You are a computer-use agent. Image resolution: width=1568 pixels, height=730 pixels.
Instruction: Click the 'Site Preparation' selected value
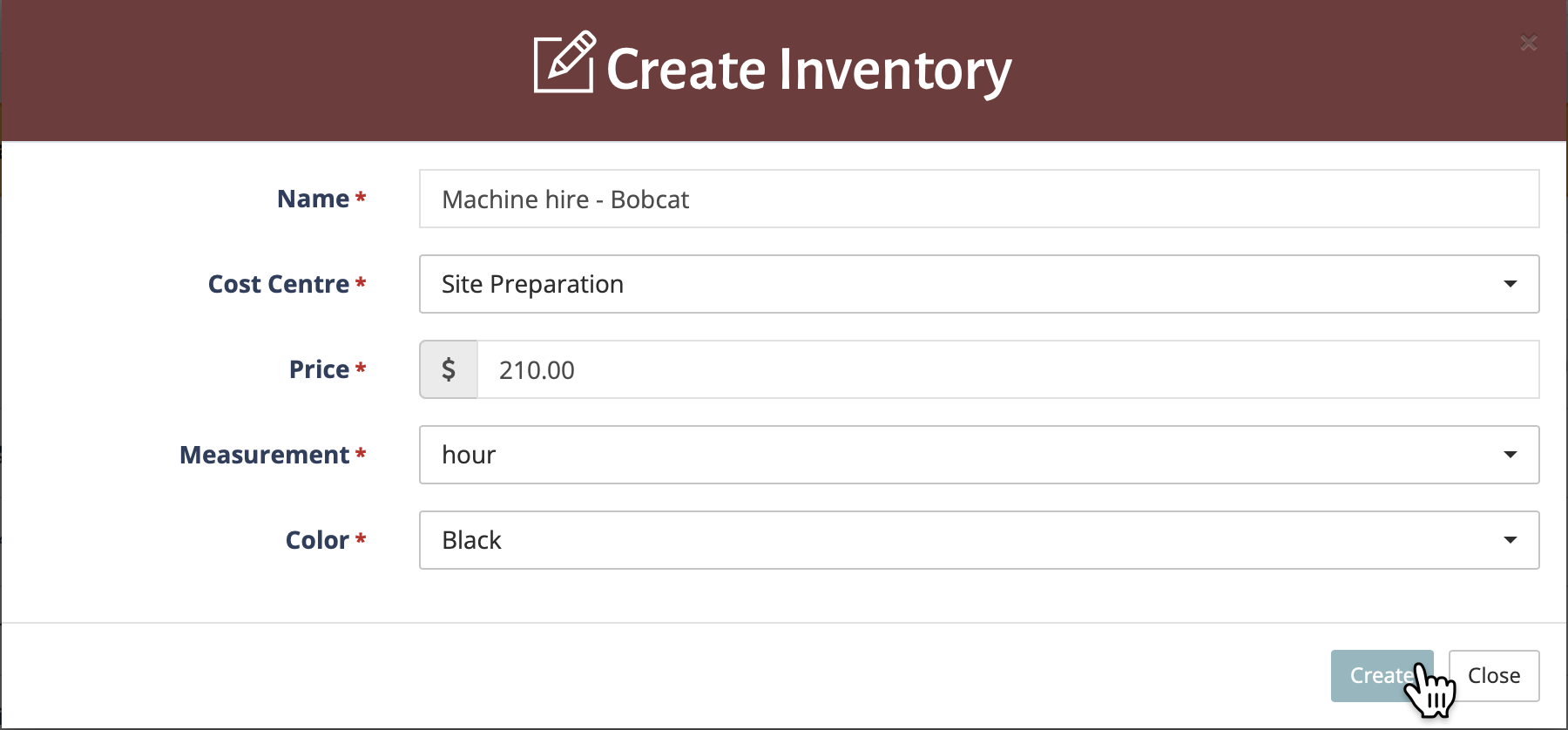532,284
